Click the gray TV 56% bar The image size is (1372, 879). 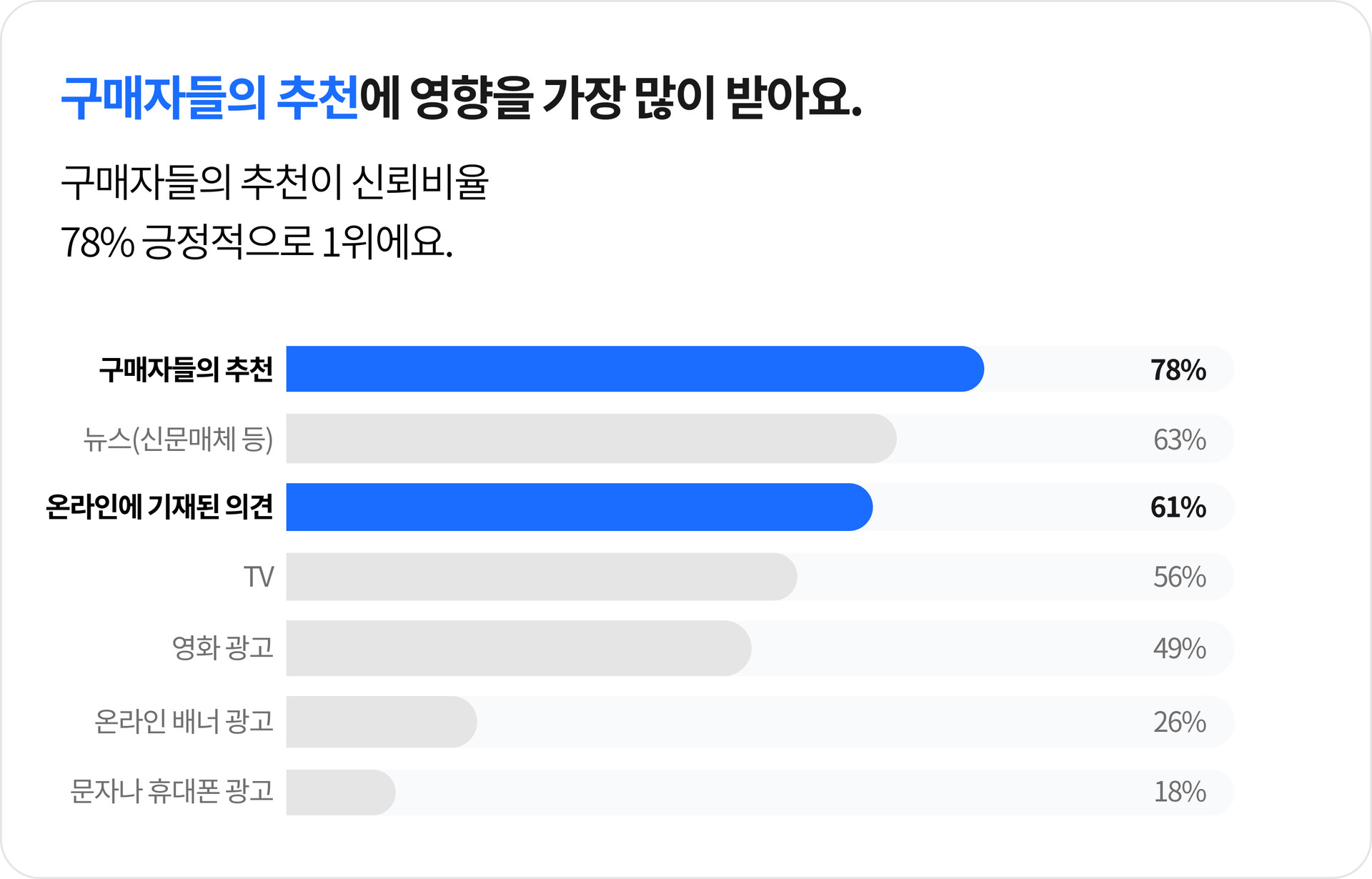[542, 577]
